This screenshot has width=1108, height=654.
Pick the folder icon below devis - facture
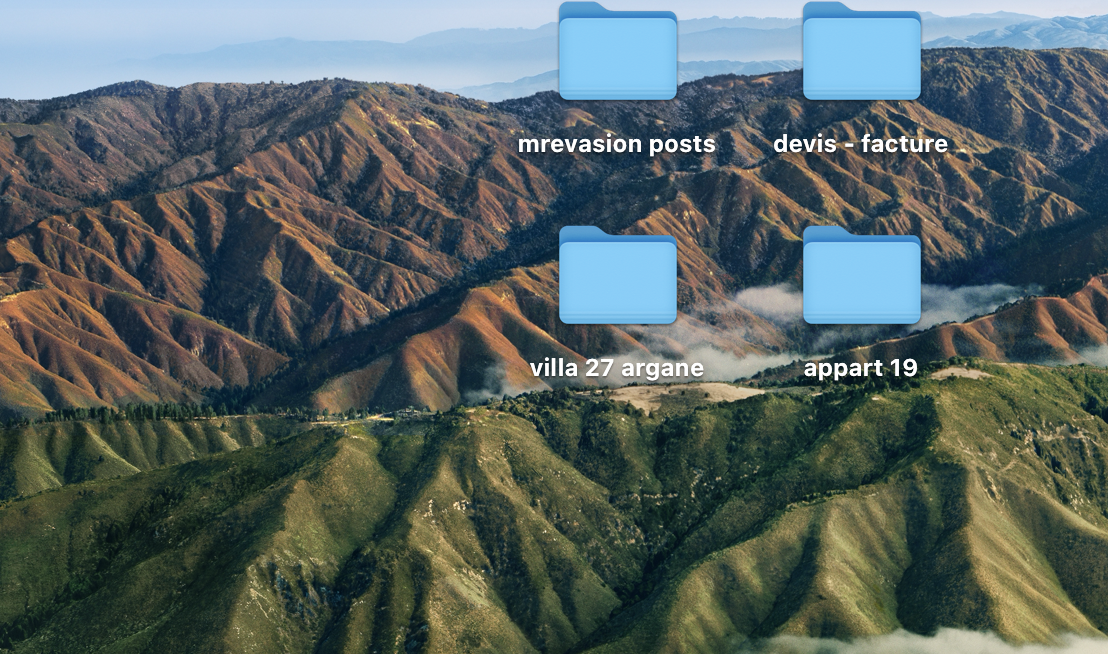tap(861, 278)
